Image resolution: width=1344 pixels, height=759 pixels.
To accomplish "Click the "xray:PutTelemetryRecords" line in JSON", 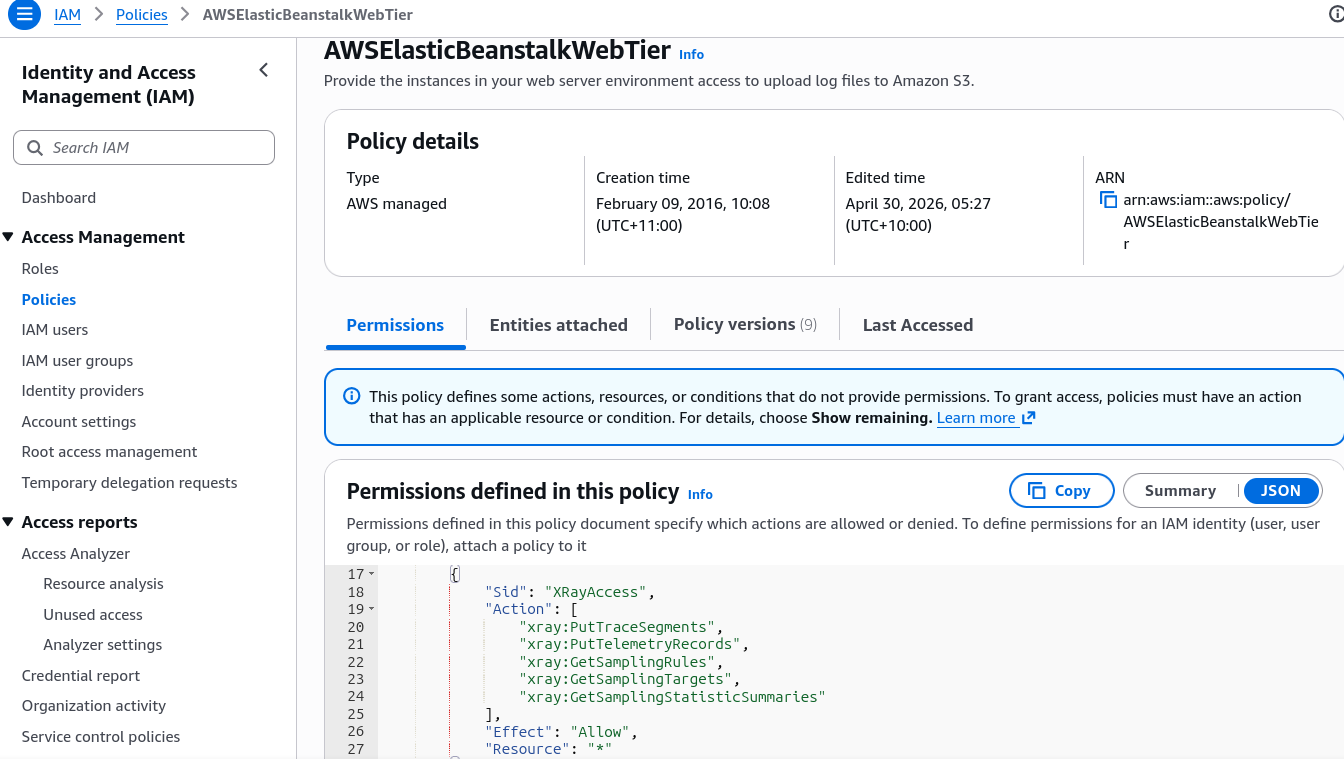I will coord(632,644).
